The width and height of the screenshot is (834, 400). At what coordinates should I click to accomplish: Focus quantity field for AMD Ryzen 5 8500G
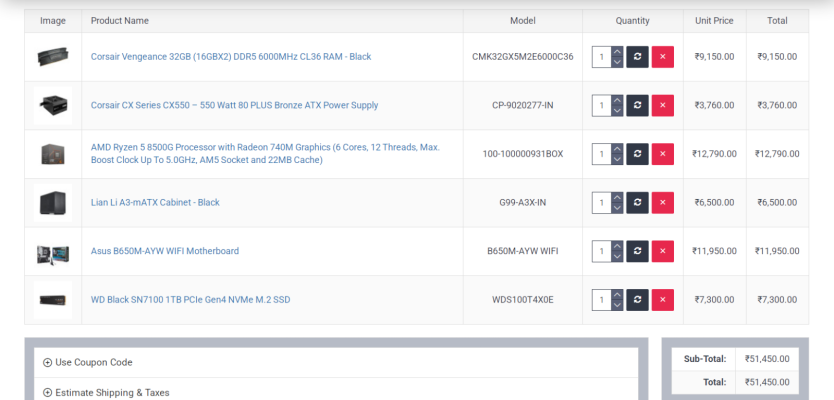tap(602, 154)
